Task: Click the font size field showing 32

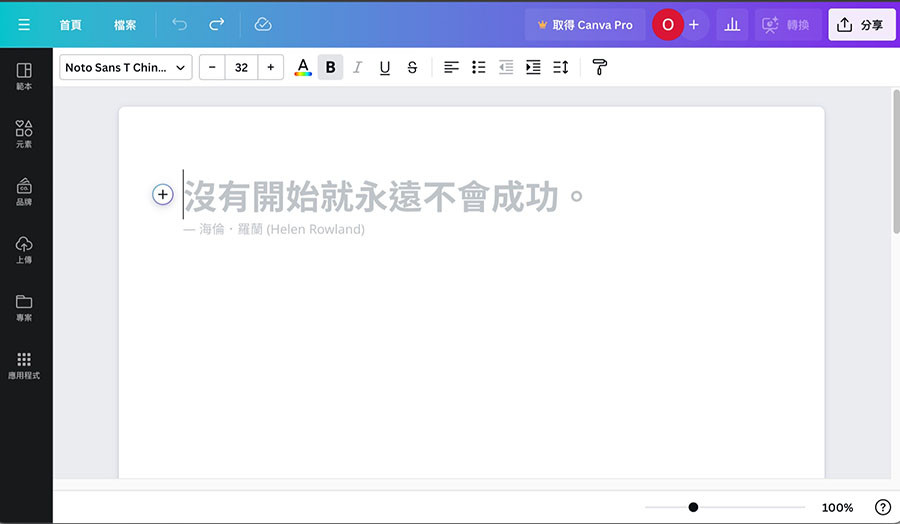Action: 242,67
